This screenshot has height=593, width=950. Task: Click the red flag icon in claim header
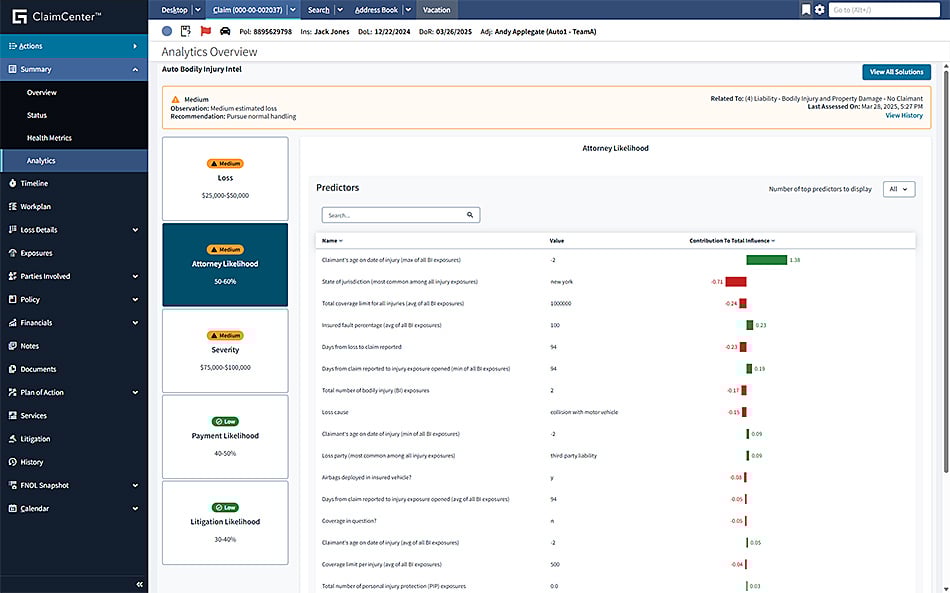[x=205, y=31]
